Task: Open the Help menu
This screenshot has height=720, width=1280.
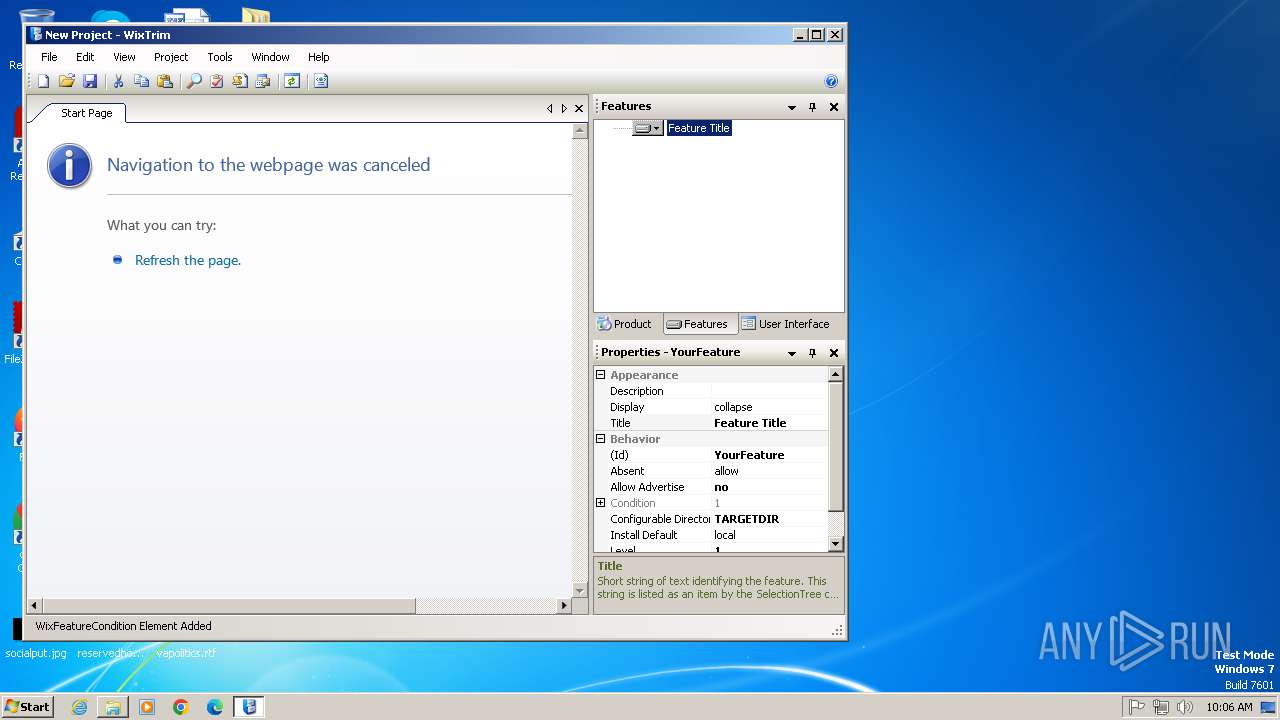Action: click(318, 57)
